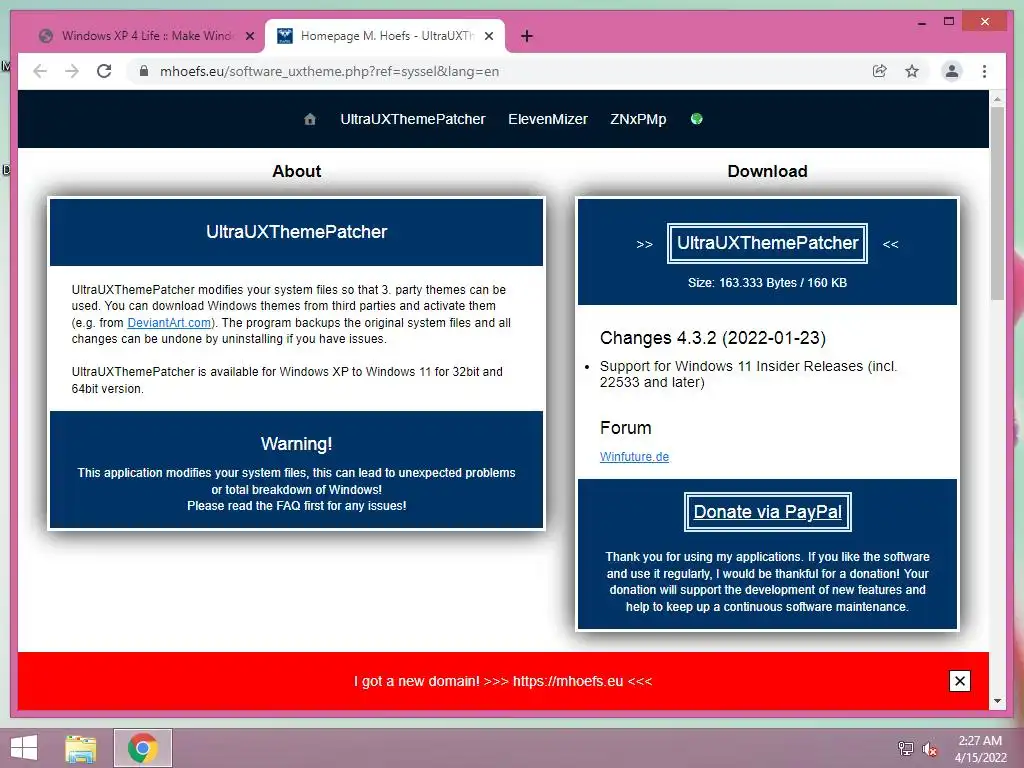Click the browser back arrow
This screenshot has width=1024, height=768.
40,71
